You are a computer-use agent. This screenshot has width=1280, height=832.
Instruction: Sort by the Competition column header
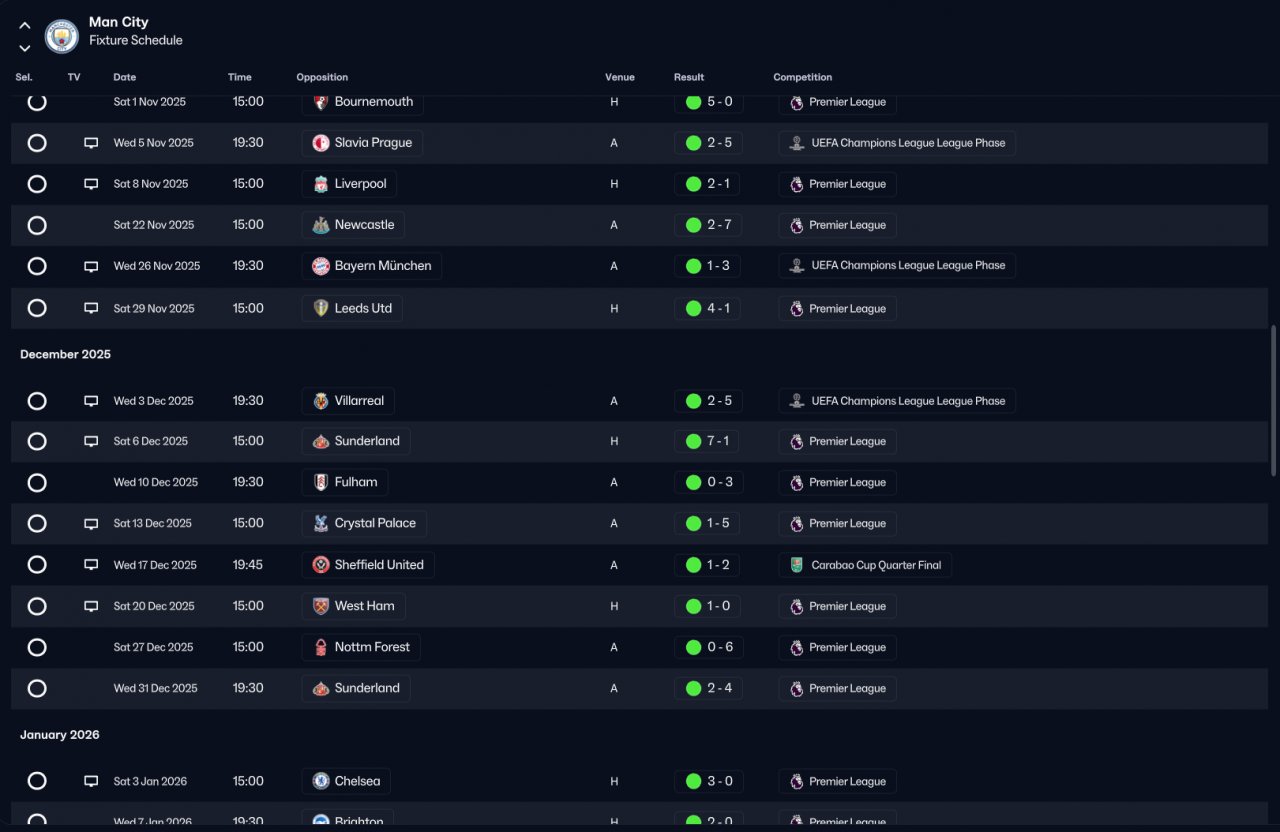click(x=803, y=77)
